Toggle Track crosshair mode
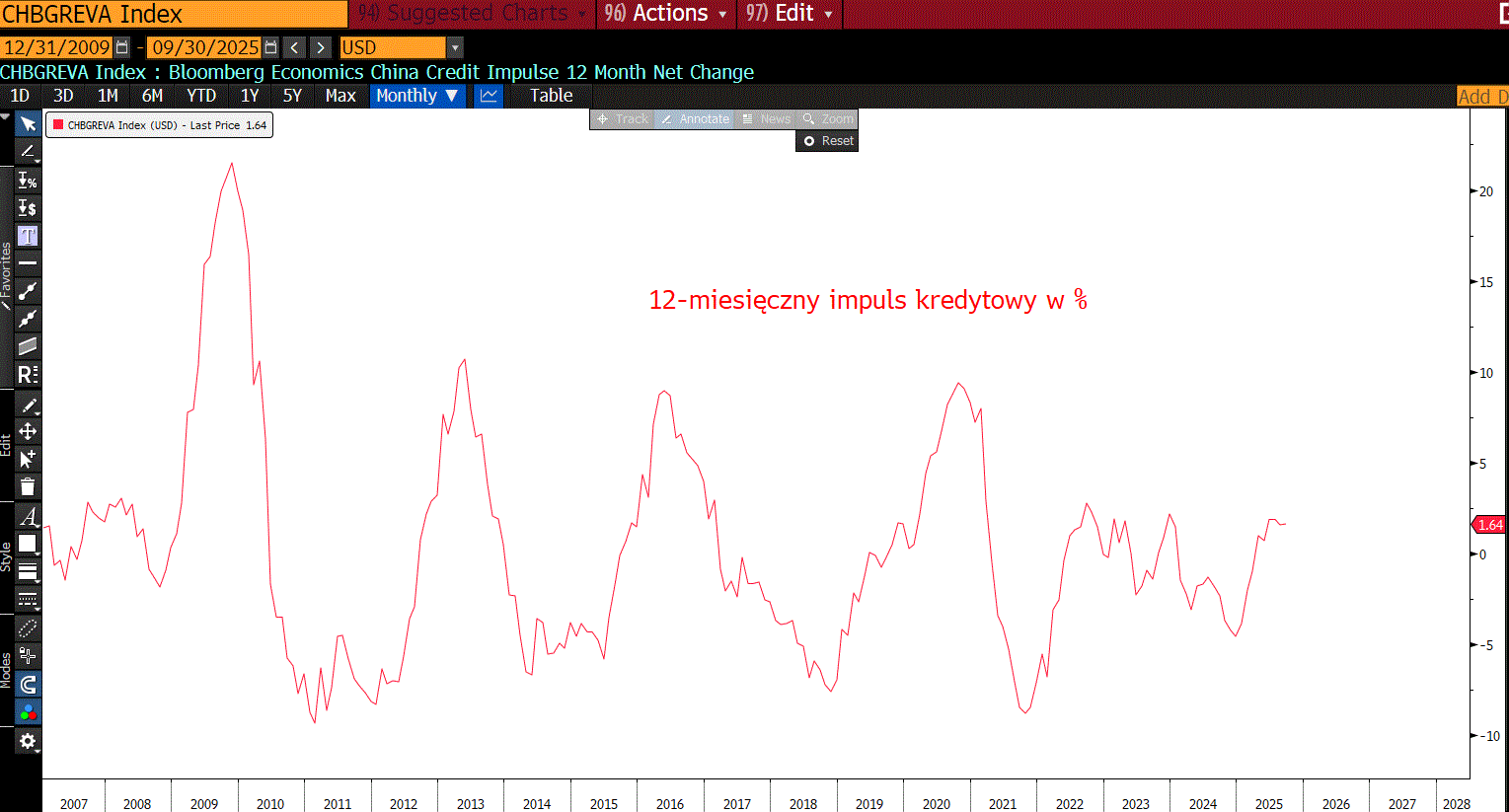 [x=623, y=119]
